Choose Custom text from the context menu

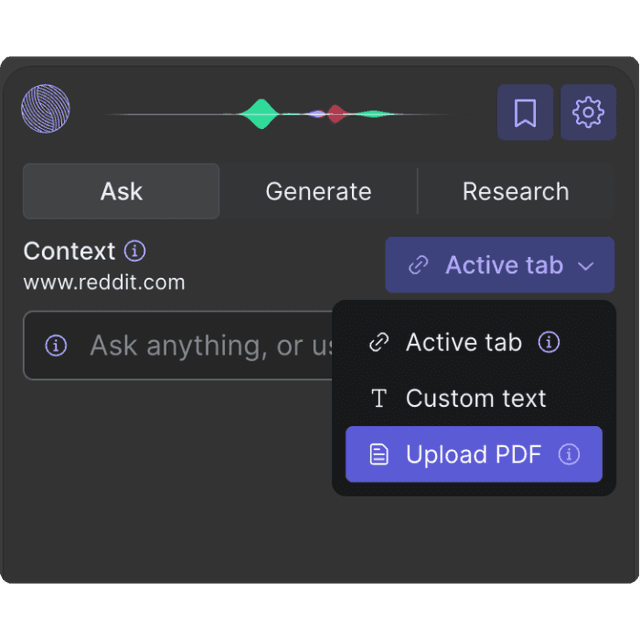click(x=476, y=399)
